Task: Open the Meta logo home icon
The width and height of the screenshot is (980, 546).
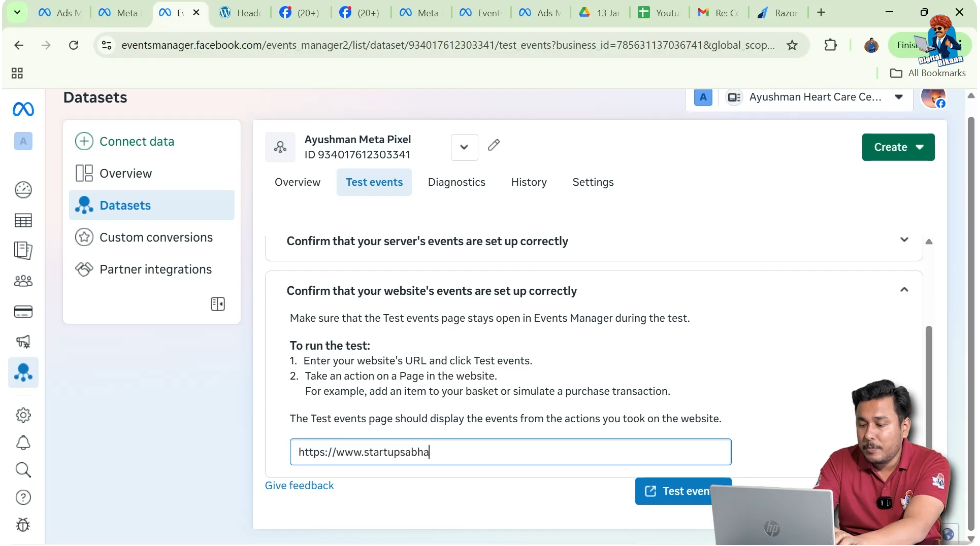Action: point(23,109)
